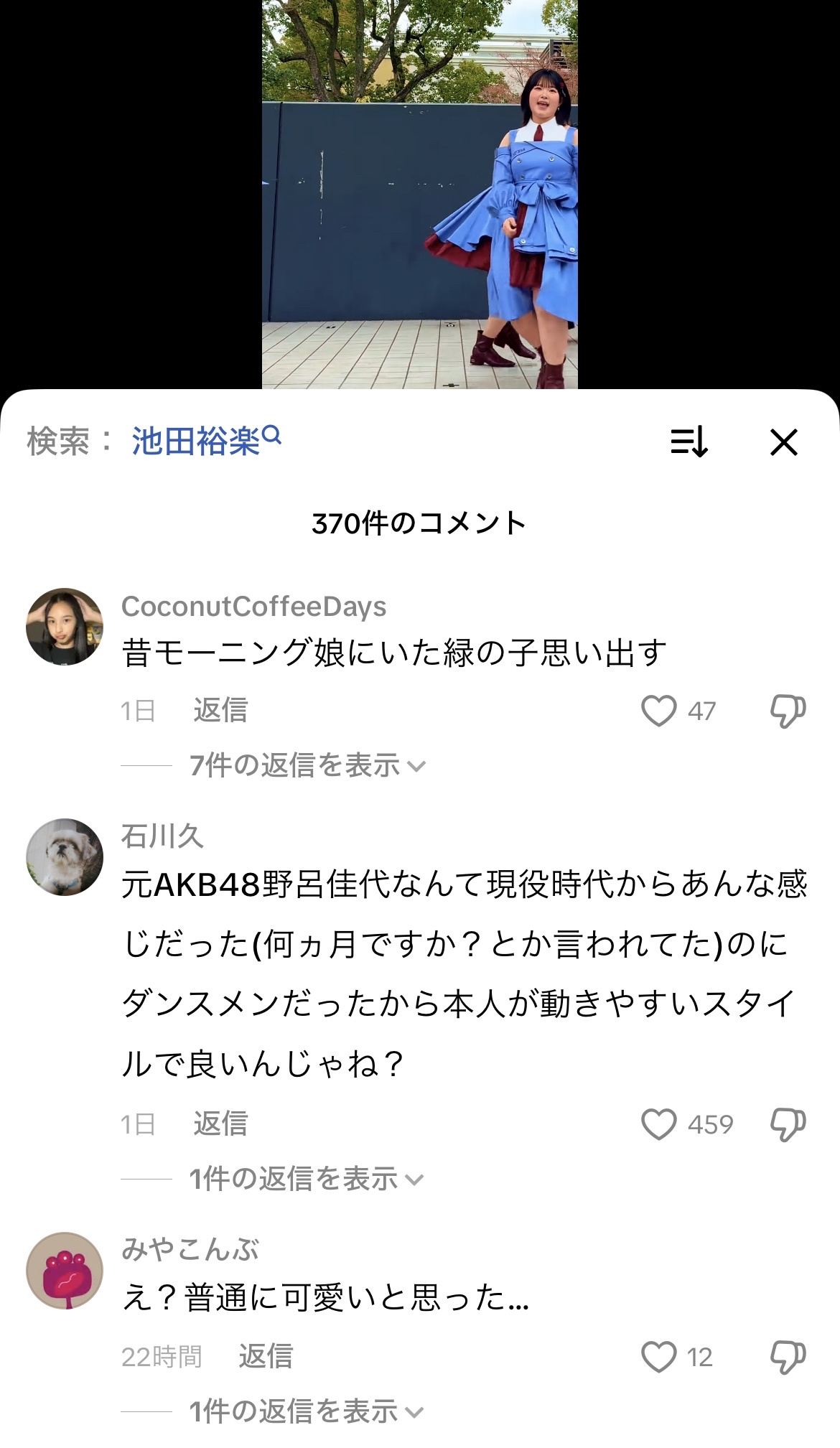Viewport: 840px width, 1448px height.
Task: Tap the CoconutCoffeeDays username
Action: coord(253,607)
